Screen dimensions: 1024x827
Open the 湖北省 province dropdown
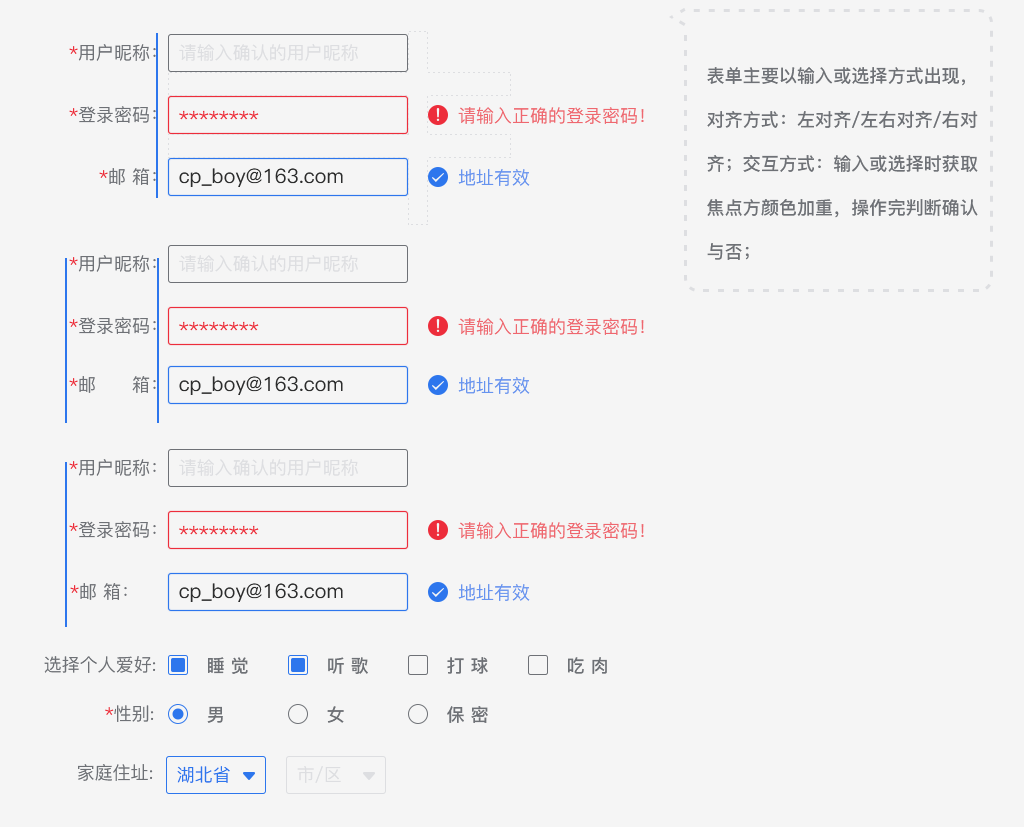[x=216, y=775]
